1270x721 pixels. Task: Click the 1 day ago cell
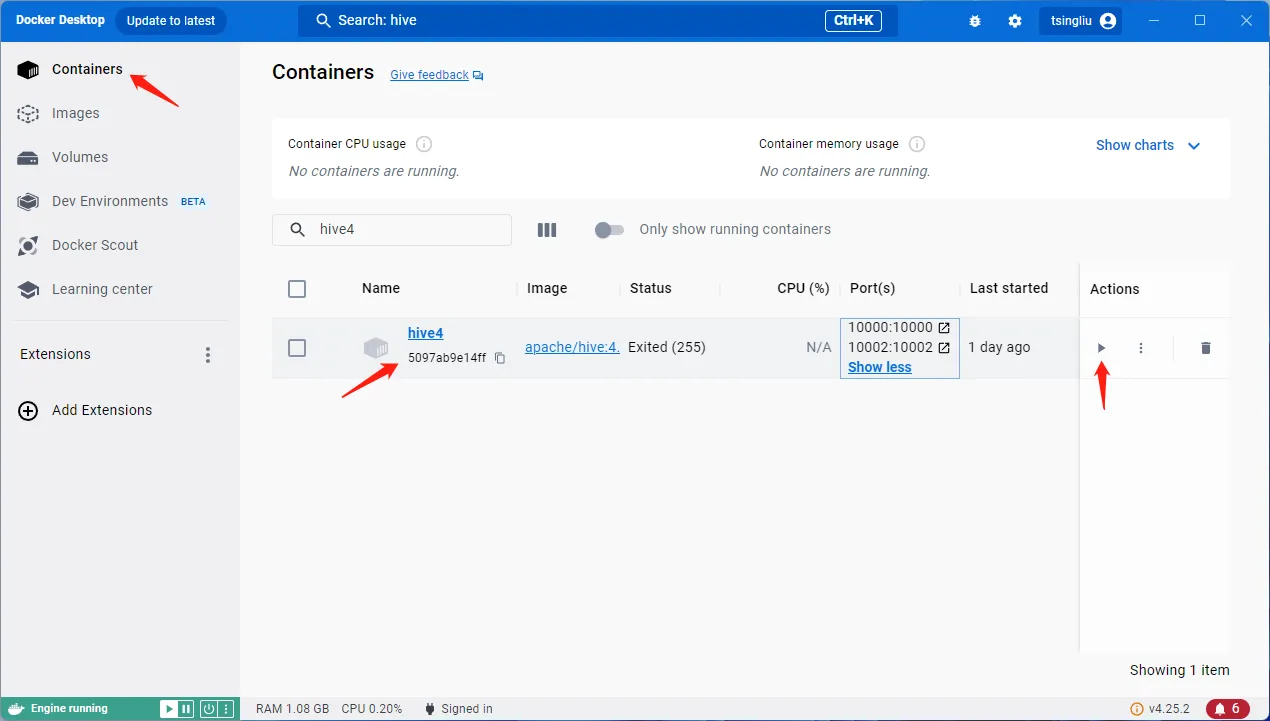click(999, 347)
